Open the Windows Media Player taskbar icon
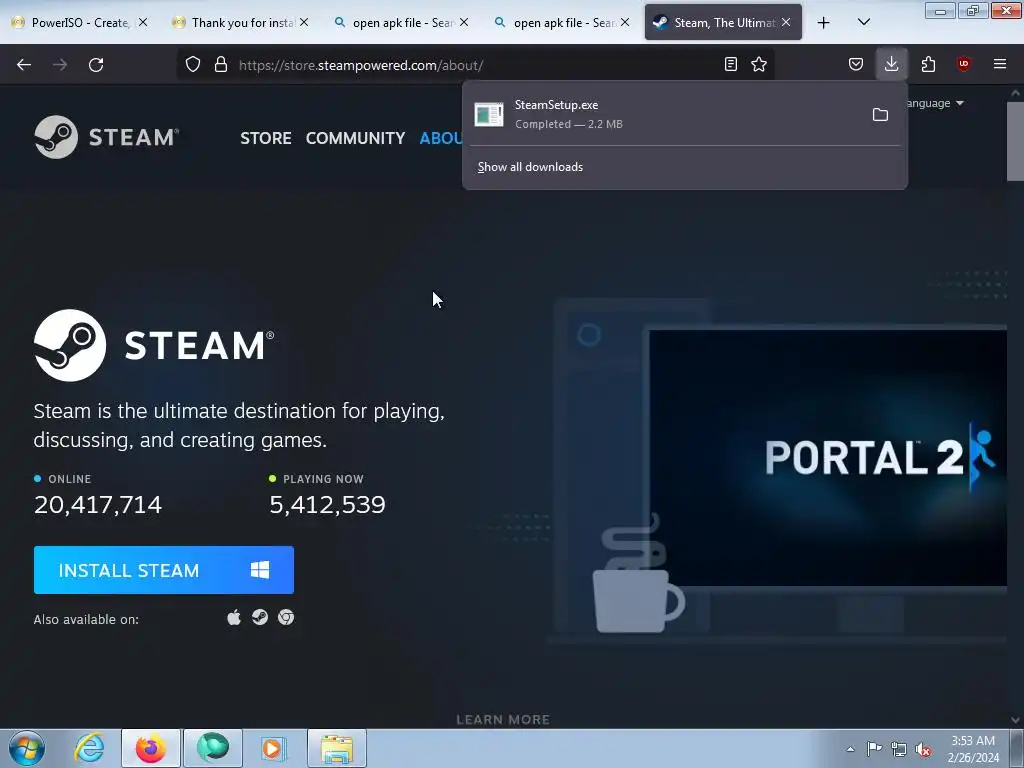Screen dimensions: 1024x768 click(273, 748)
